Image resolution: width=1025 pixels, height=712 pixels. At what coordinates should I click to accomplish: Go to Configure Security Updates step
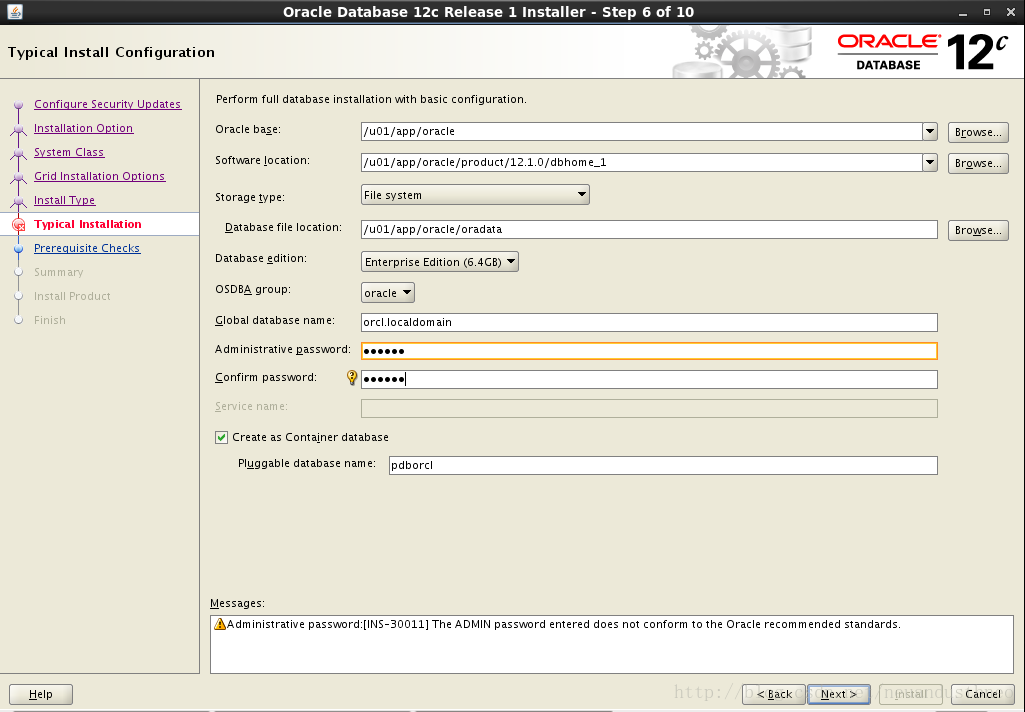(107, 104)
